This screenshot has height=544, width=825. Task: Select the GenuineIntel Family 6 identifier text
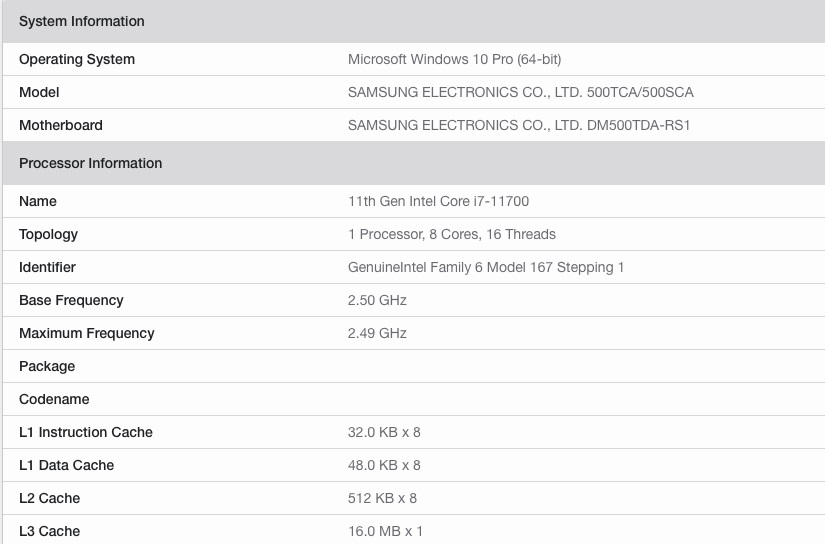pyautogui.click(x=486, y=267)
